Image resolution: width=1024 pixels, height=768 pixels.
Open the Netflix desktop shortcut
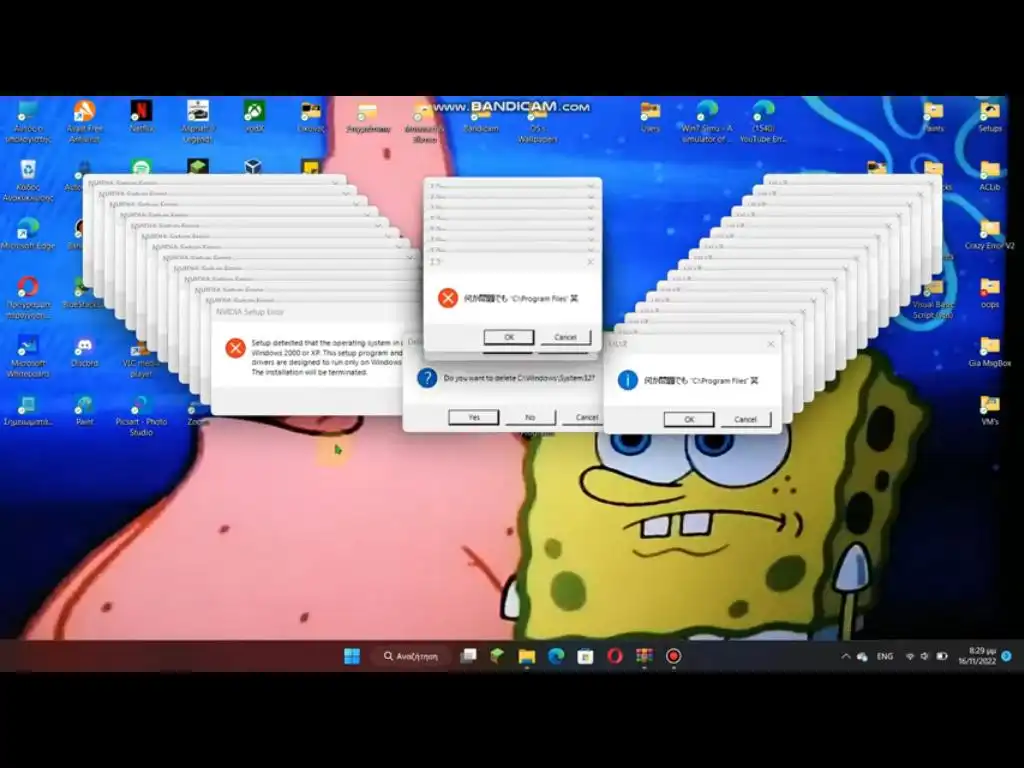pos(141,116)
